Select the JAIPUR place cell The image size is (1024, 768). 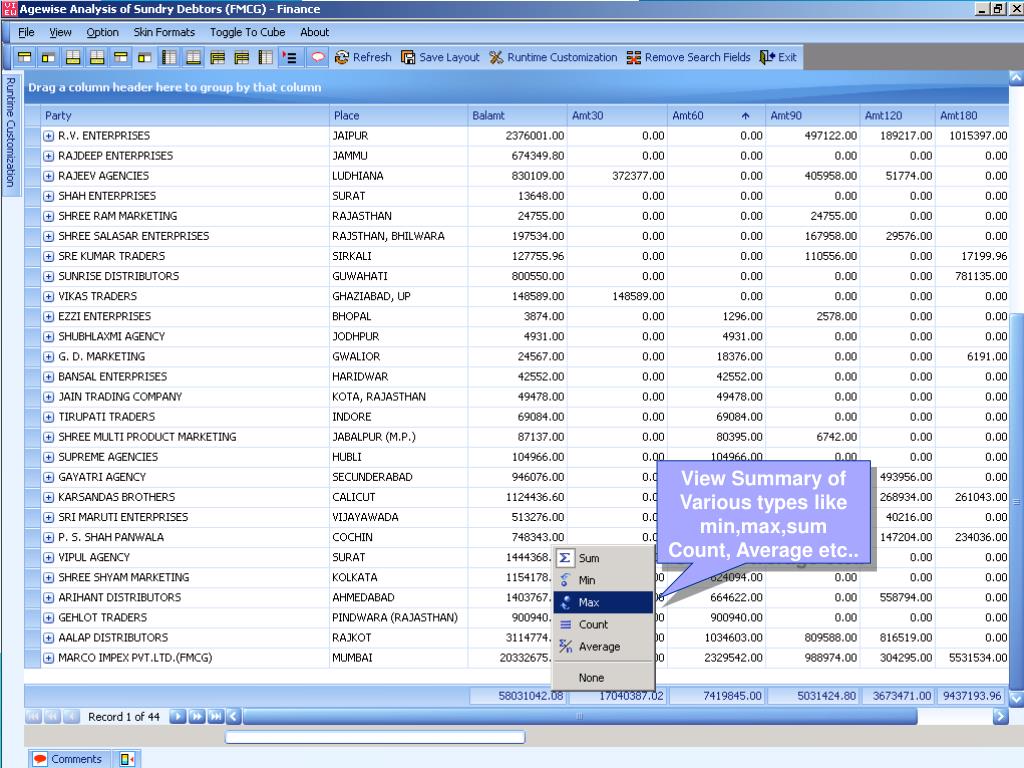398,136
